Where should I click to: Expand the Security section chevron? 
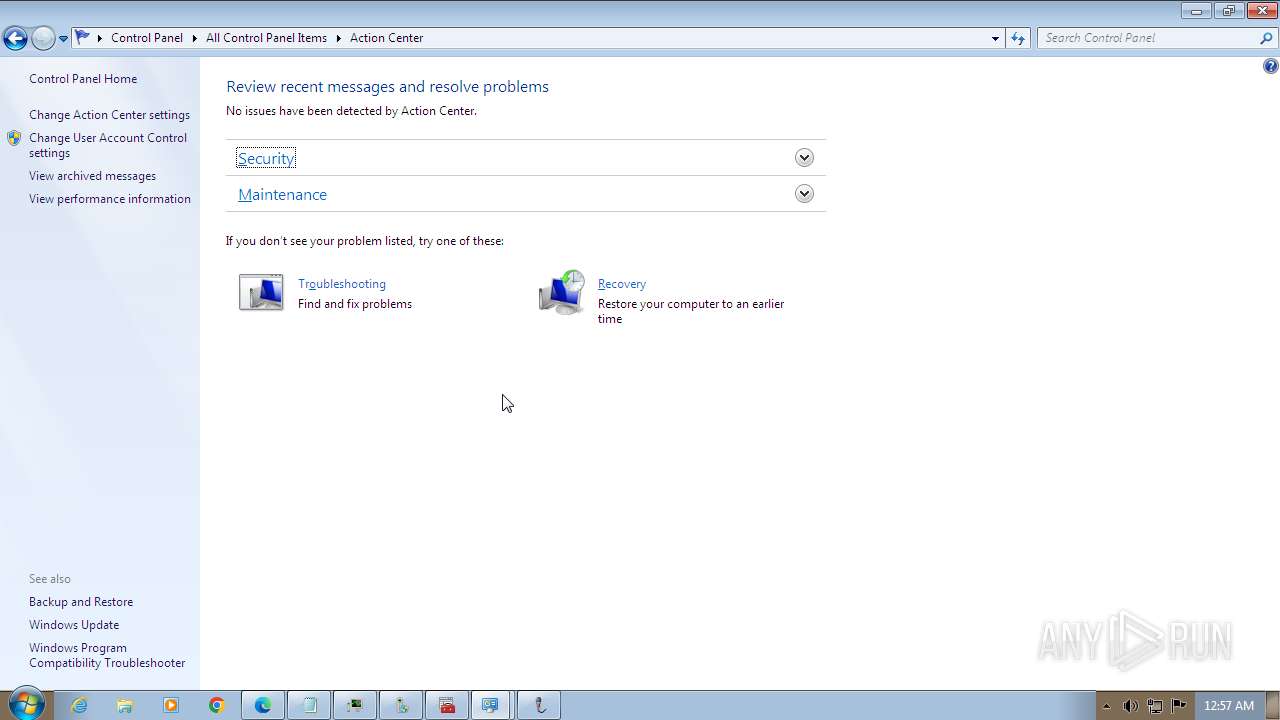804,158
